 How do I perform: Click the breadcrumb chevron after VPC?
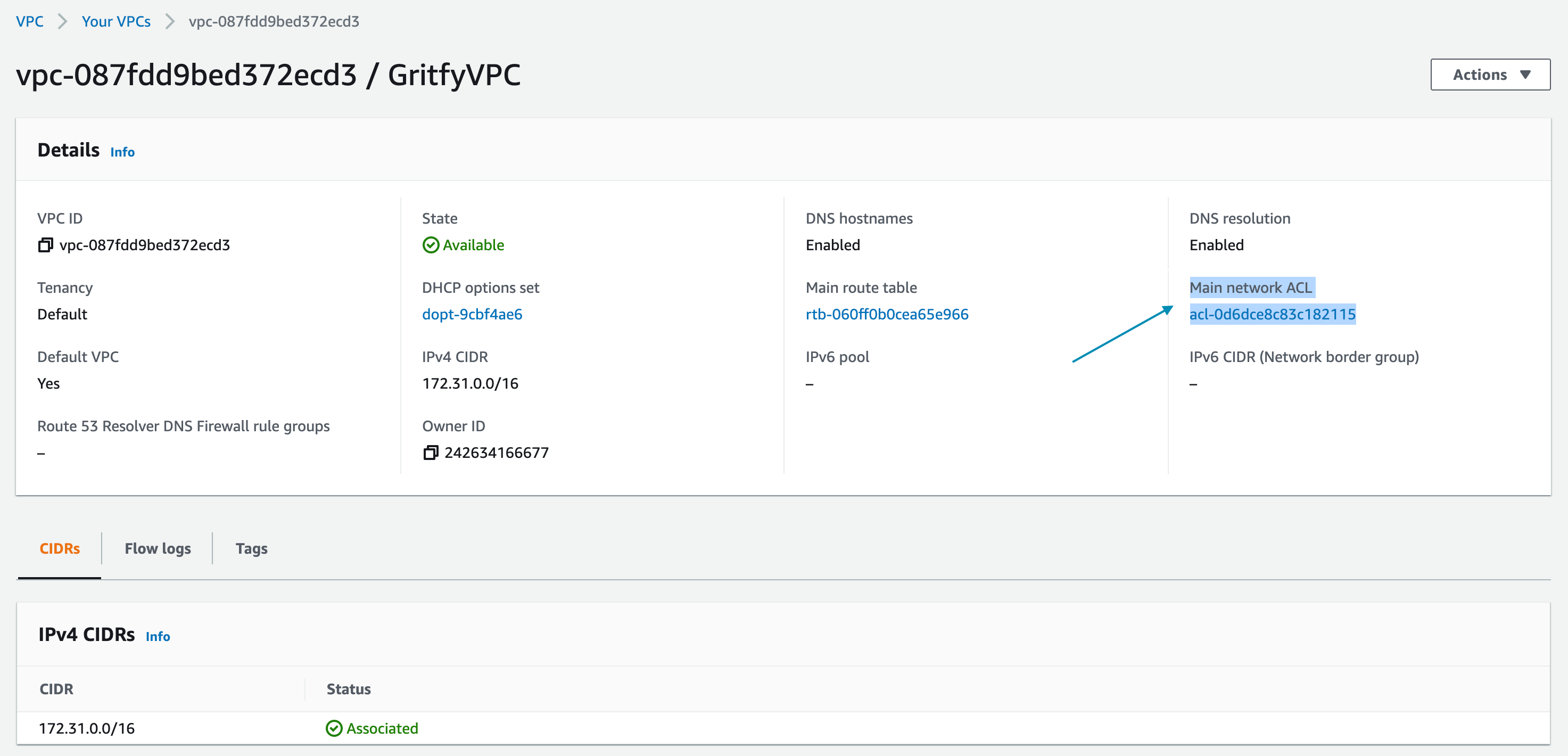(x=62, y=21)
